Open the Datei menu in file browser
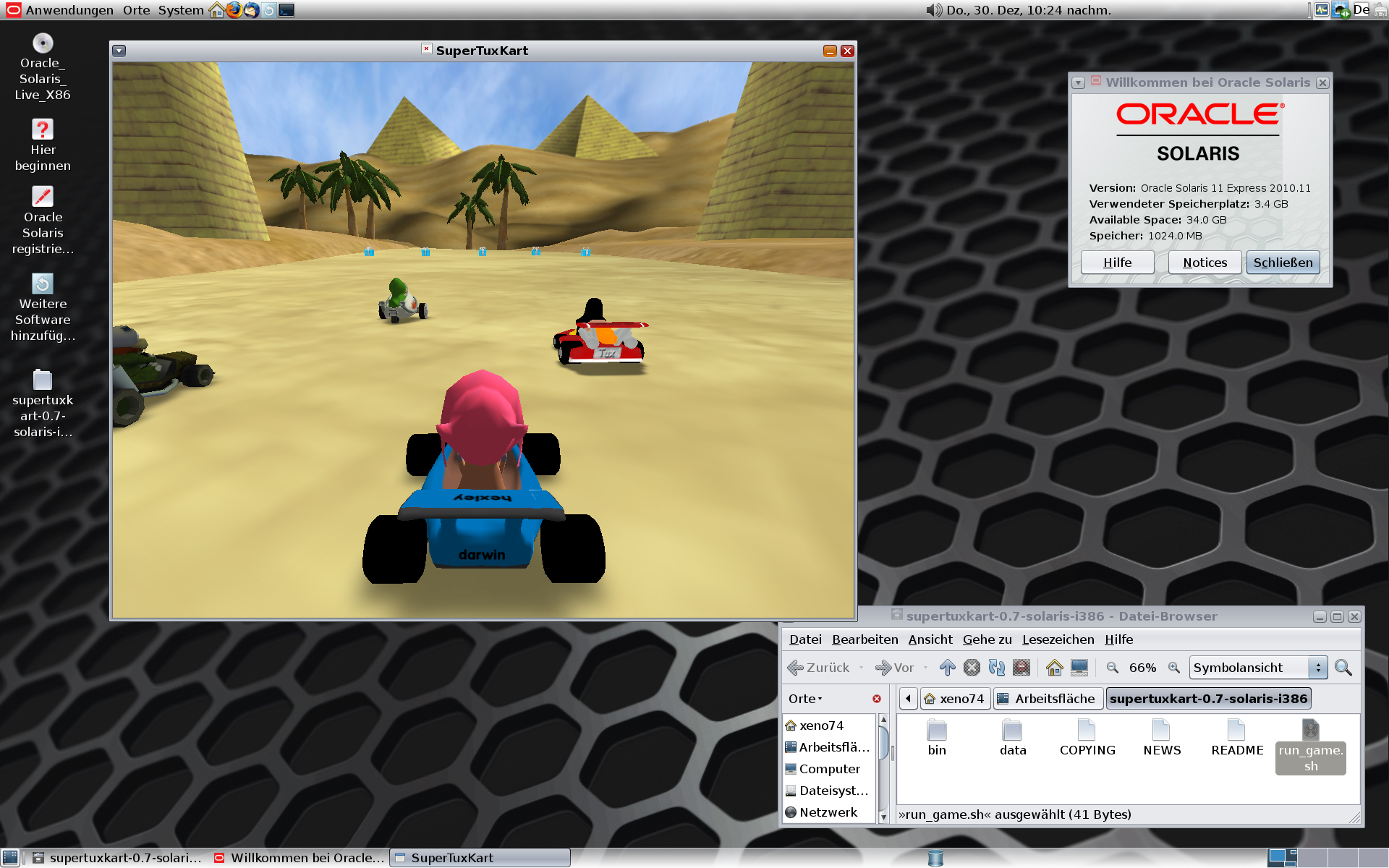The image size is (1389, 868). [805, 639]
